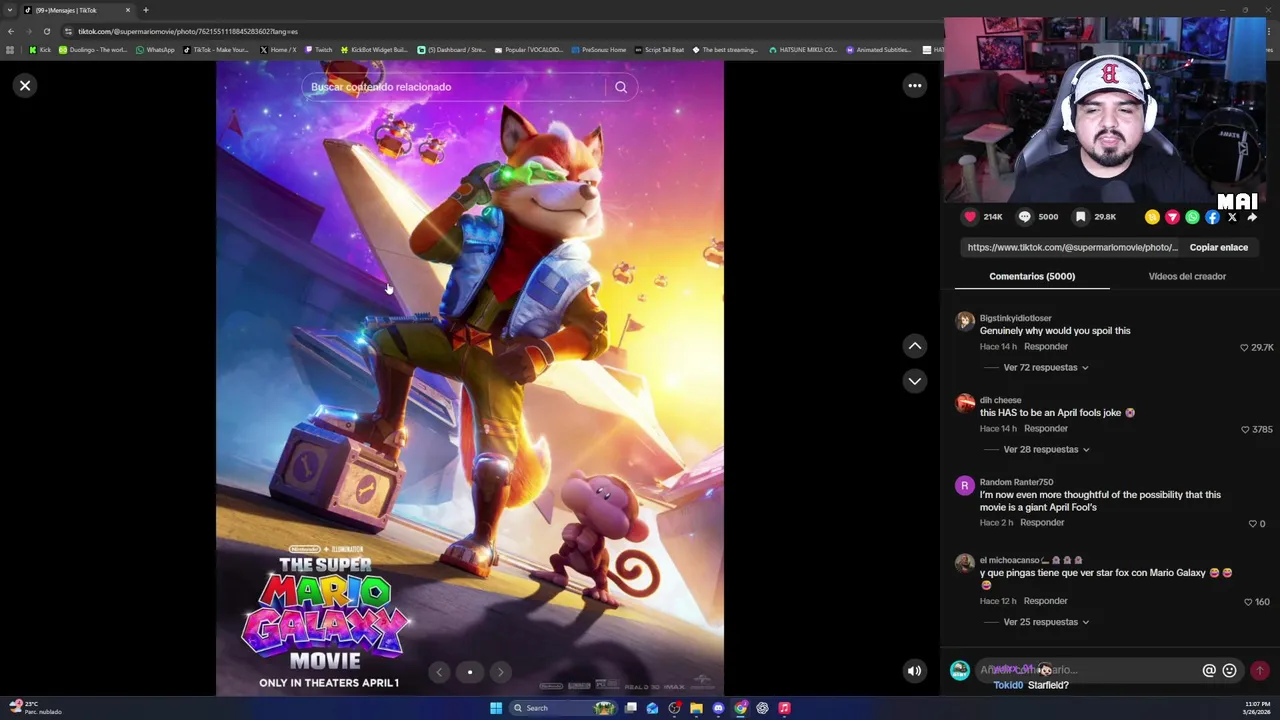Toggle sound with the speaker icon
The width and height of the screenshot is (1280, 720).
pyautogui.click(x=914, y=672)
